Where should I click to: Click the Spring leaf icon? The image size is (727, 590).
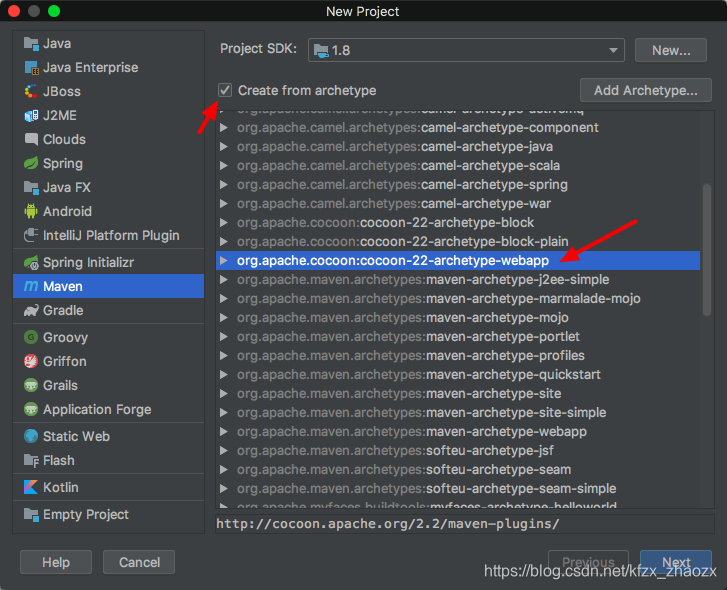point(31,164)
